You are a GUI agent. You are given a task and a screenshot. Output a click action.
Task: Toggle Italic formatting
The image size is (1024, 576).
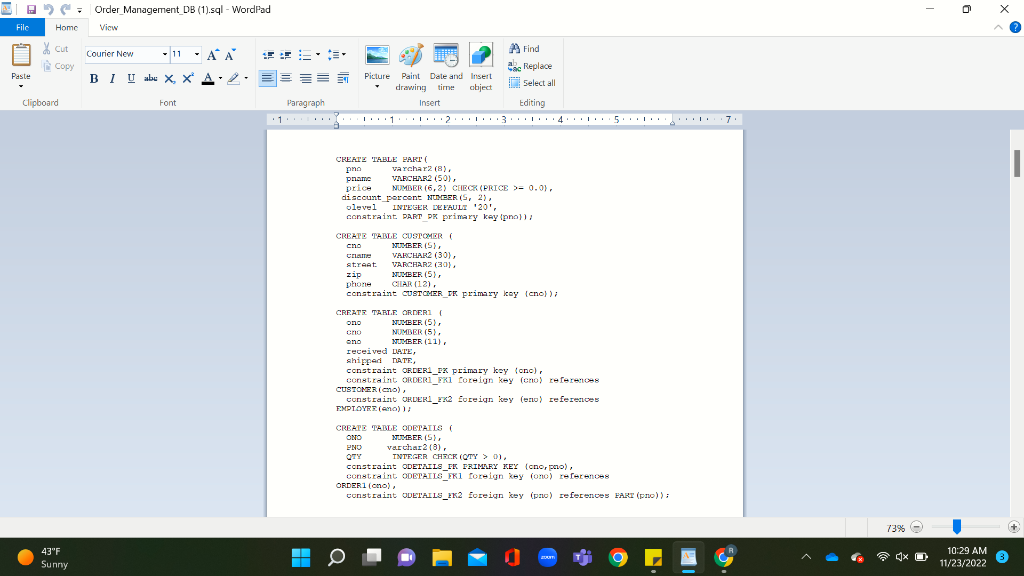(x=112, y=78)
